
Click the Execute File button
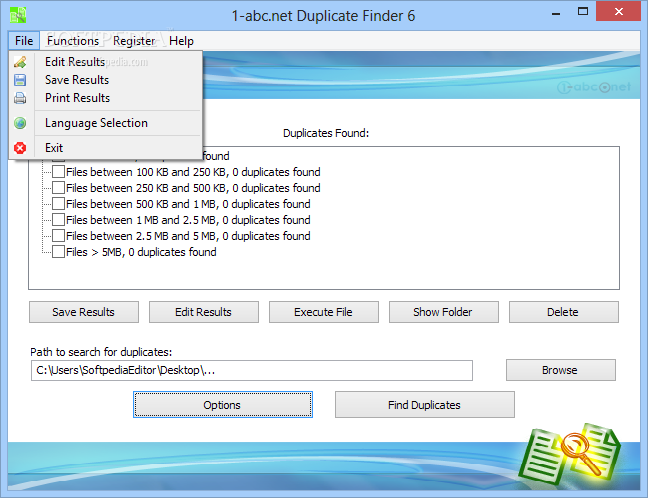pos(324,312)
